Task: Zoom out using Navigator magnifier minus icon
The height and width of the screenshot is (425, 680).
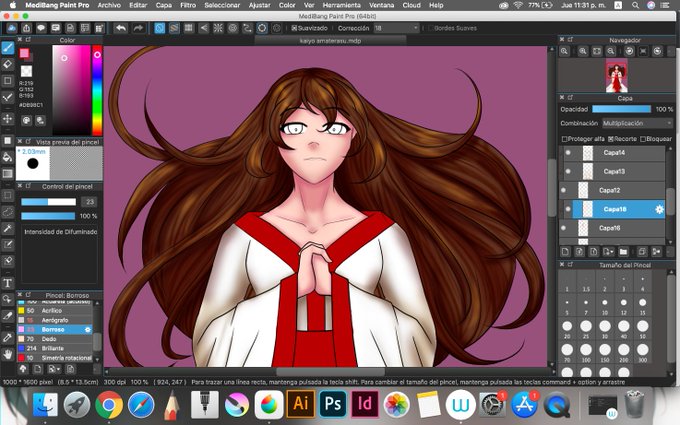Action: point(611,51)
